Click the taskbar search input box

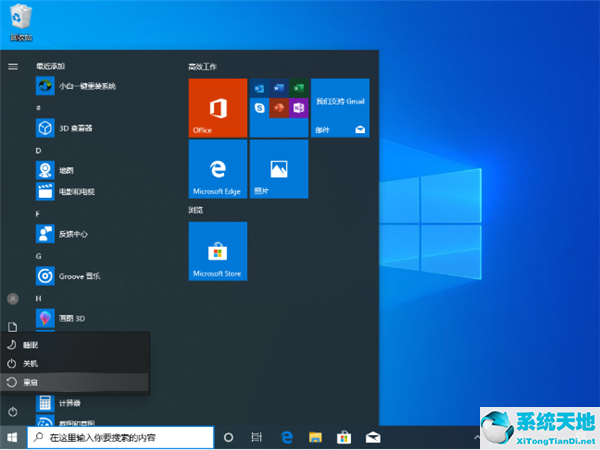[x=121, y=437]
